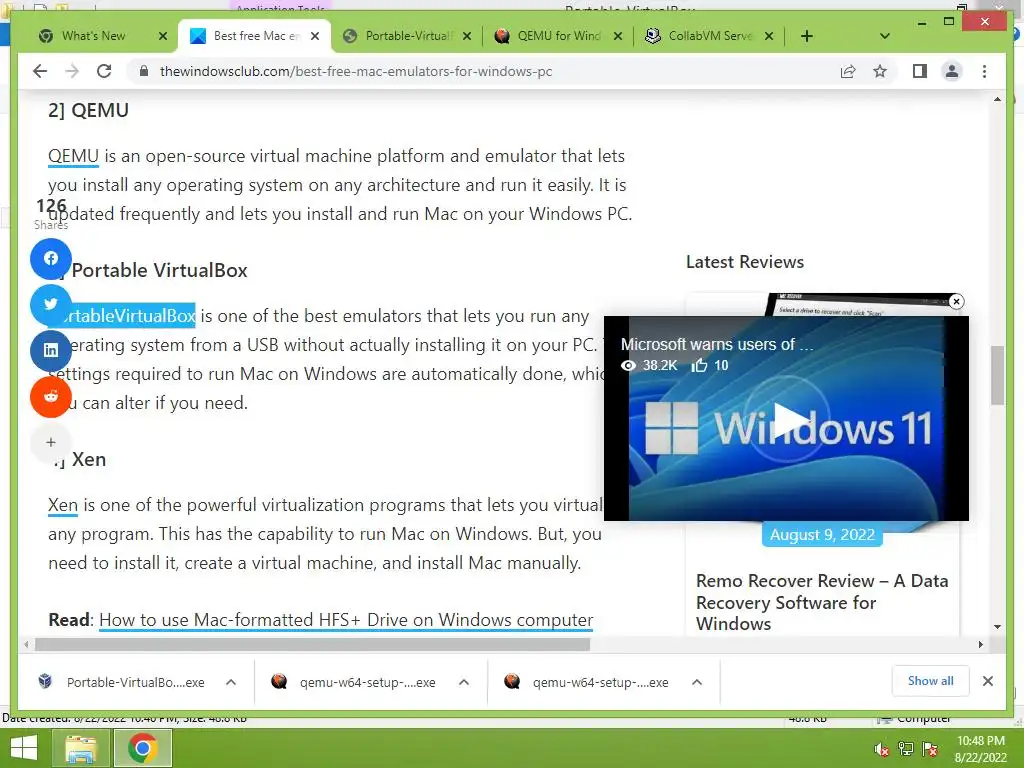Click the vertical page scrollbar thumb

[997, 375]
